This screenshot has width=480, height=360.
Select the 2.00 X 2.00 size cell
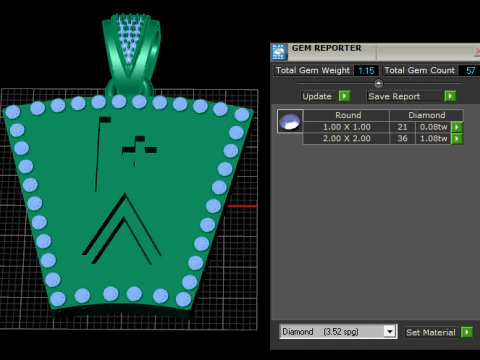tap(346, 138)
